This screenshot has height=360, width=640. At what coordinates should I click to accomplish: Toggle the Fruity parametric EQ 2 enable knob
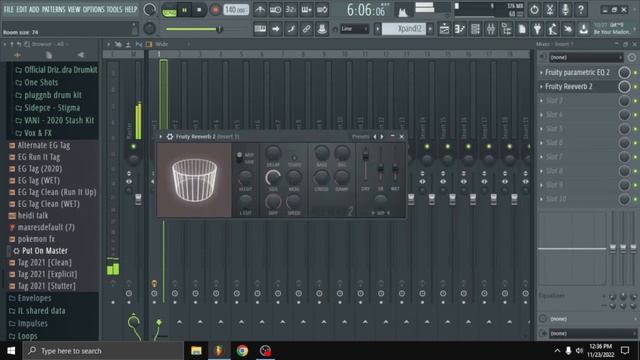624,73
